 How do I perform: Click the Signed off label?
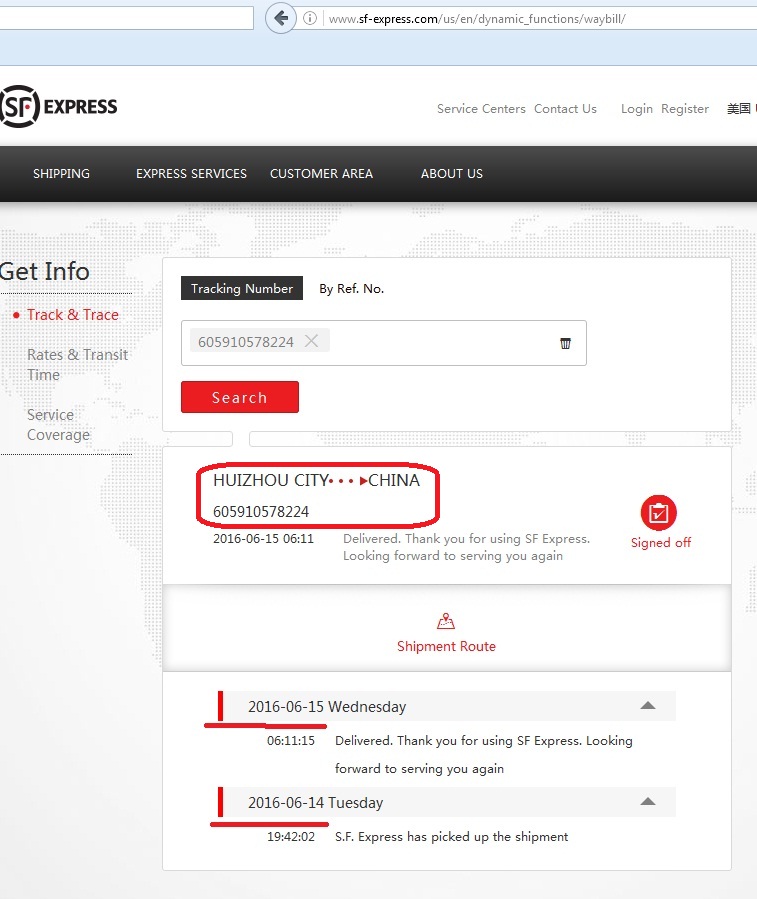[x=661, y=542]
